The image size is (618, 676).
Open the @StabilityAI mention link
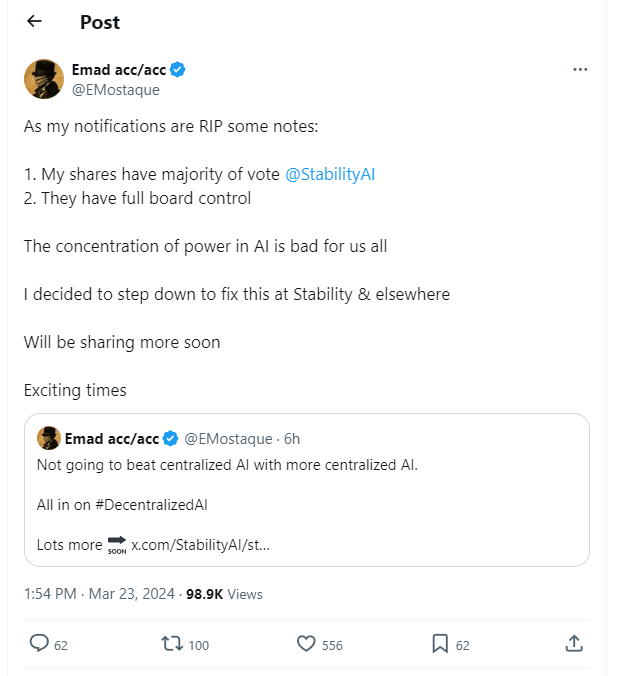point(330,174)
